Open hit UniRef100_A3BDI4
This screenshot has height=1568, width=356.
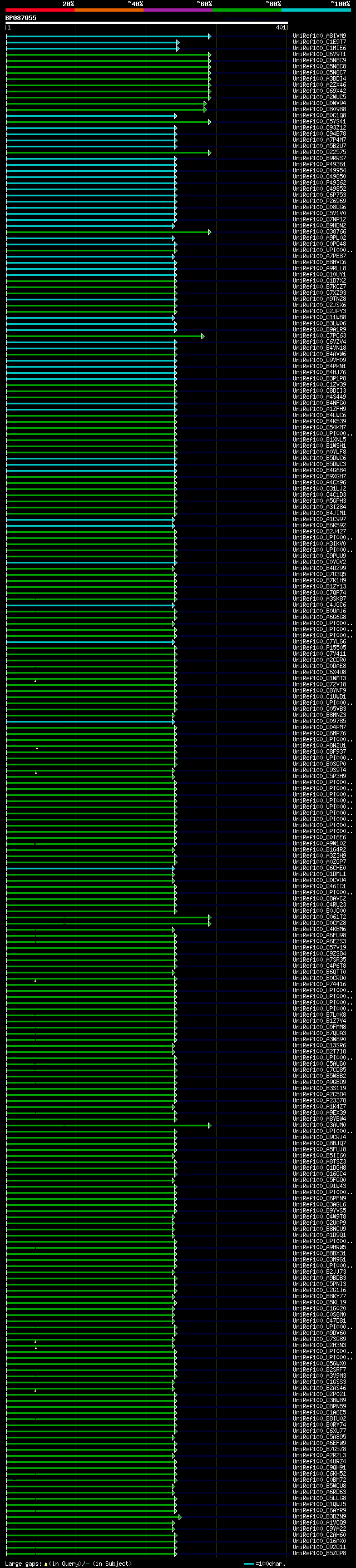pyautogui.click(x=319, y=78)
